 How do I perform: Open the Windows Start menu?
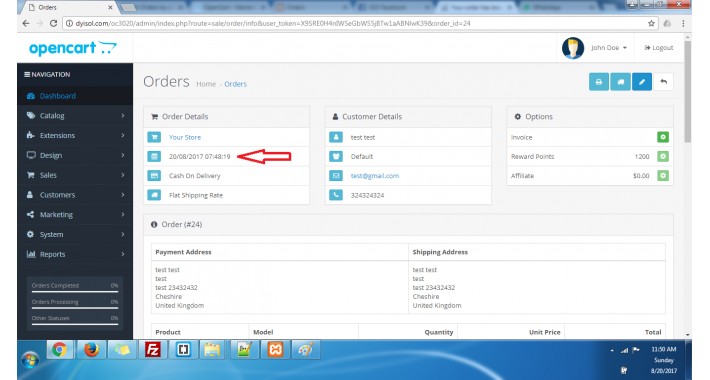point(30,360)
